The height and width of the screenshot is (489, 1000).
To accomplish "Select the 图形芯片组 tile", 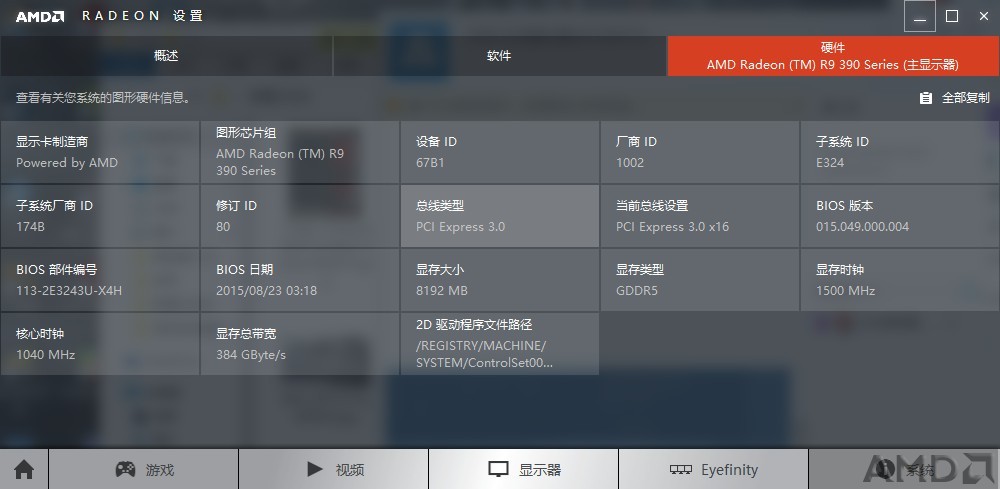I will coord(300,152).
